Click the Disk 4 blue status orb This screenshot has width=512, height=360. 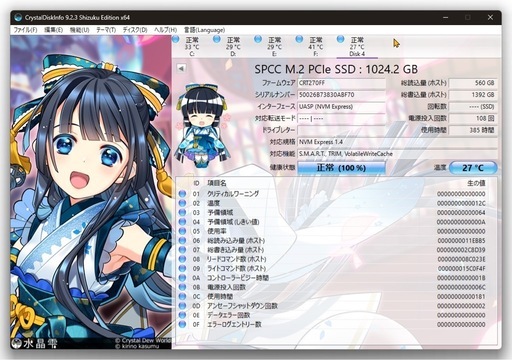click(x=340, y=39)
